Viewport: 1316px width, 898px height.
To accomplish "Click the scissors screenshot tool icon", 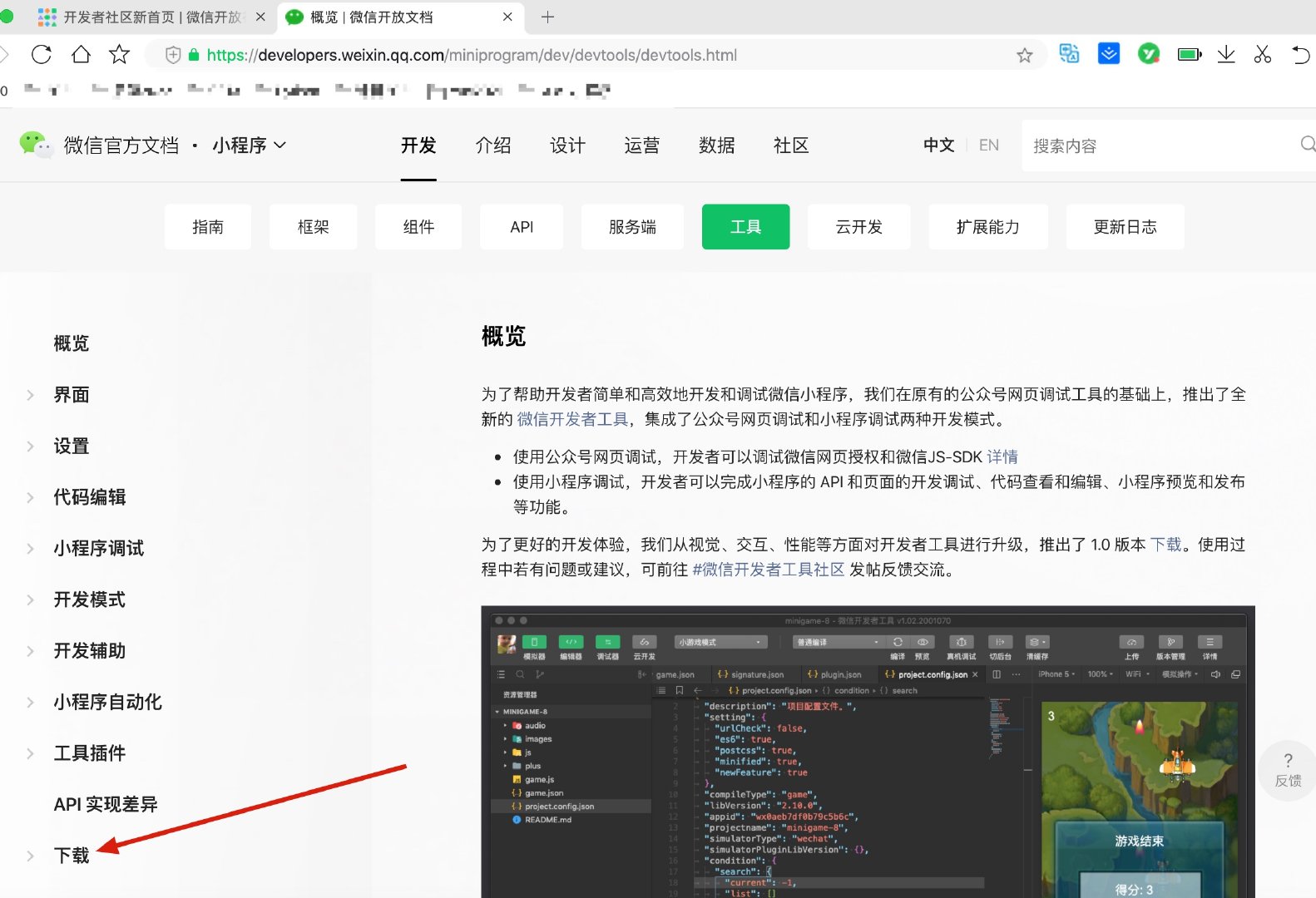I will [x=1263, y=55].
